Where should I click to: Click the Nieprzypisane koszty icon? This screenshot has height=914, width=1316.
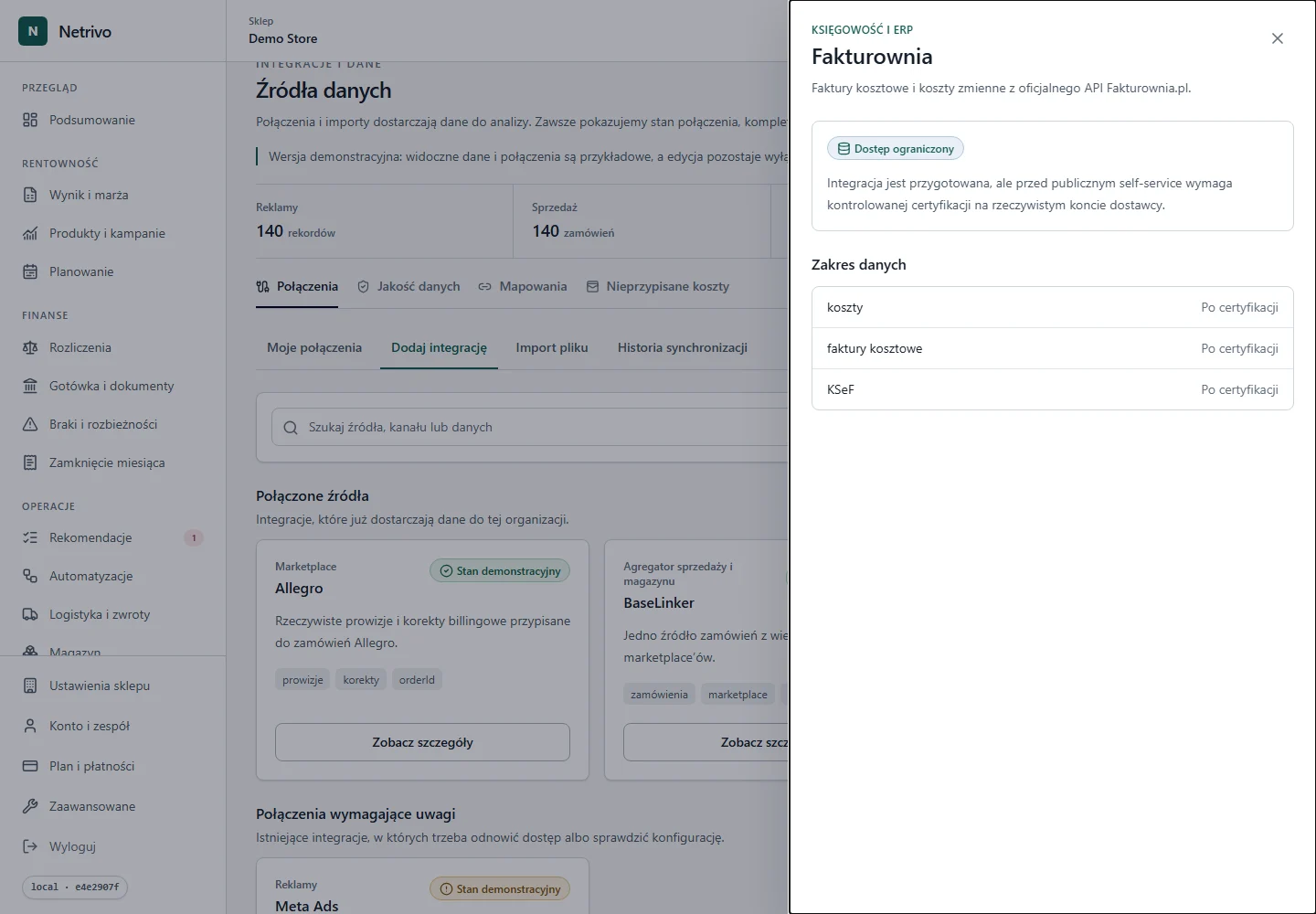tap(592, 287)
